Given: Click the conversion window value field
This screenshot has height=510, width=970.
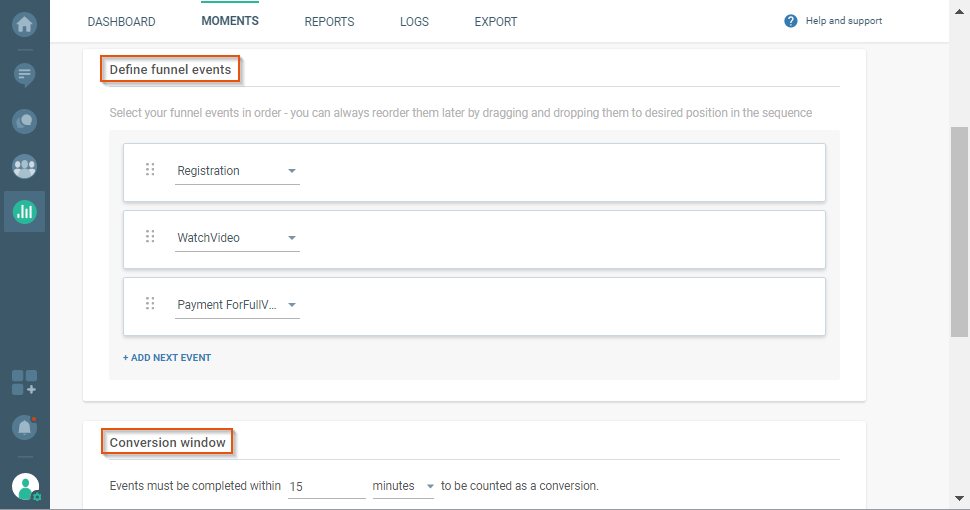Looking at the screenshot, I should click(x=325, y=486).
